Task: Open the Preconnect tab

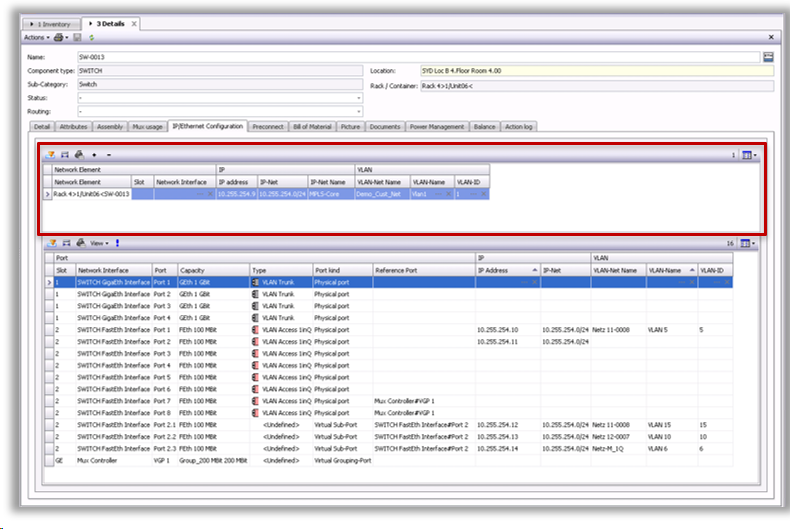Action: click(x=268, y=126)
